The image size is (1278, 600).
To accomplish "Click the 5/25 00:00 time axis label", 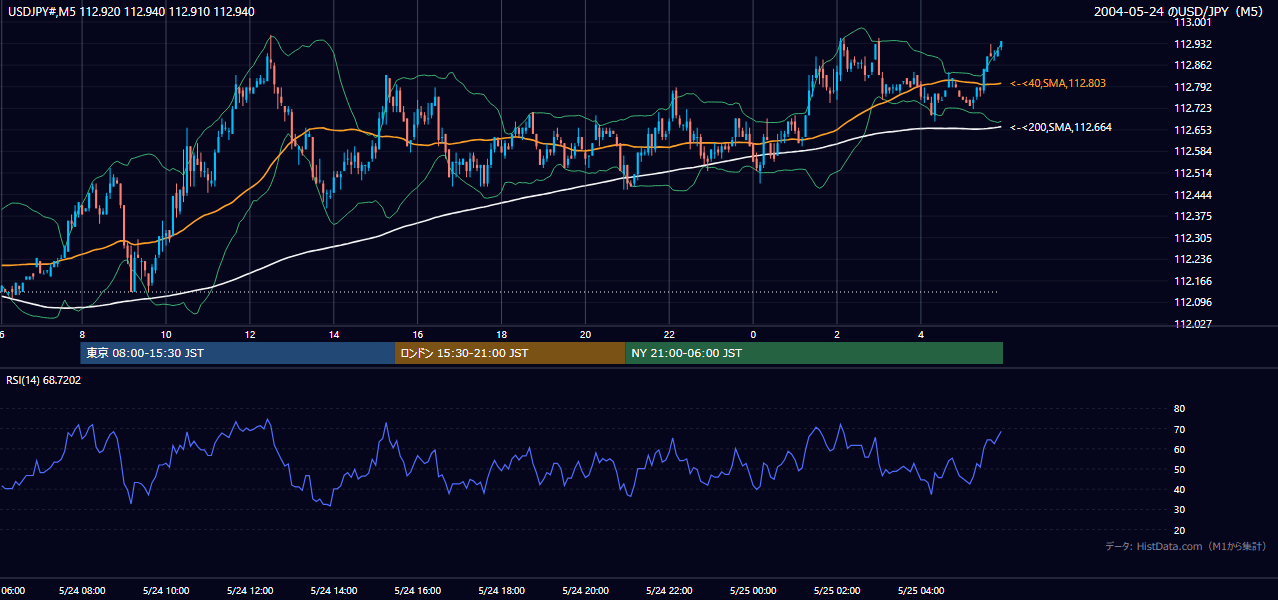I will (x=753, y=590).
